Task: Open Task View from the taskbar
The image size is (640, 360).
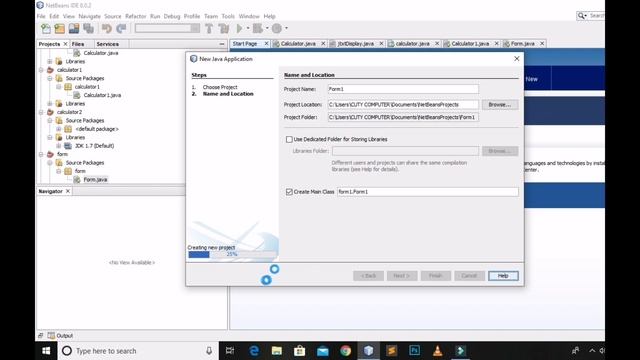Action: click(230, 351)
